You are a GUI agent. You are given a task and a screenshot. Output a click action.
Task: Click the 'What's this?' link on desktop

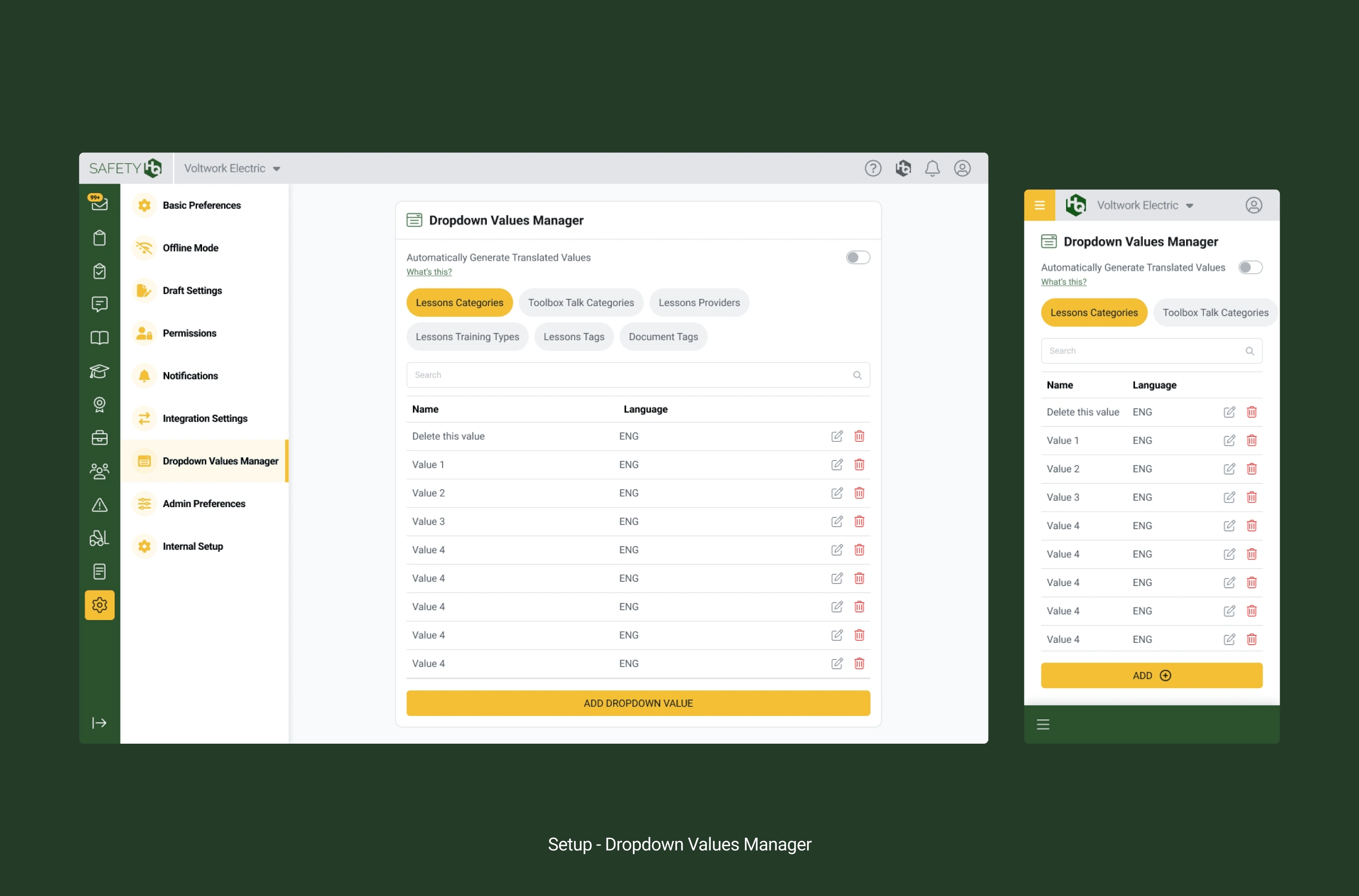coord(428,272)
